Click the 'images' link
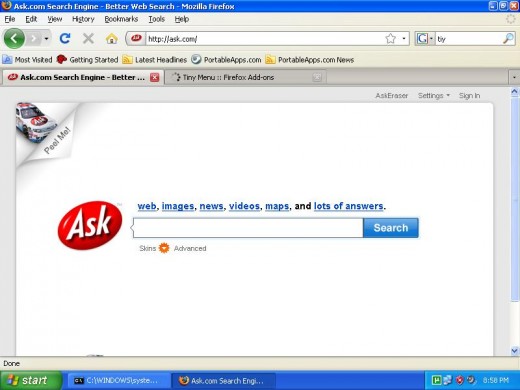The width and height of the screenshot is (520, 390). (x=178, y=206)
